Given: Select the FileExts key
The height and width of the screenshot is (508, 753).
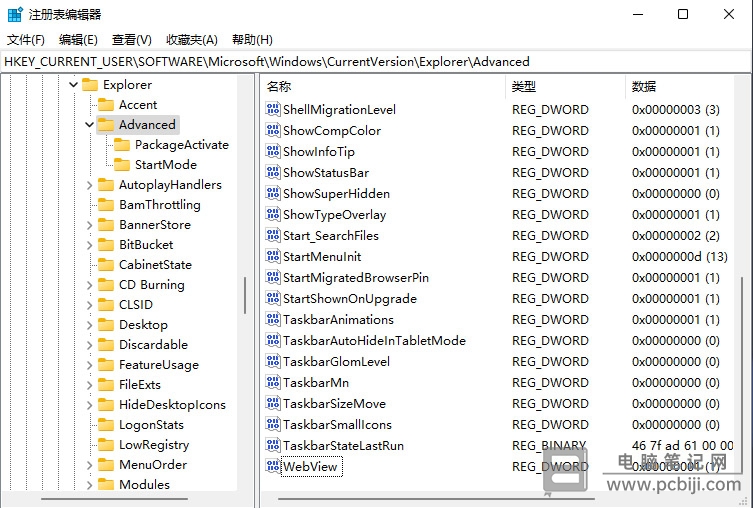Looking at the screenshot, I should tap(140, 385).
